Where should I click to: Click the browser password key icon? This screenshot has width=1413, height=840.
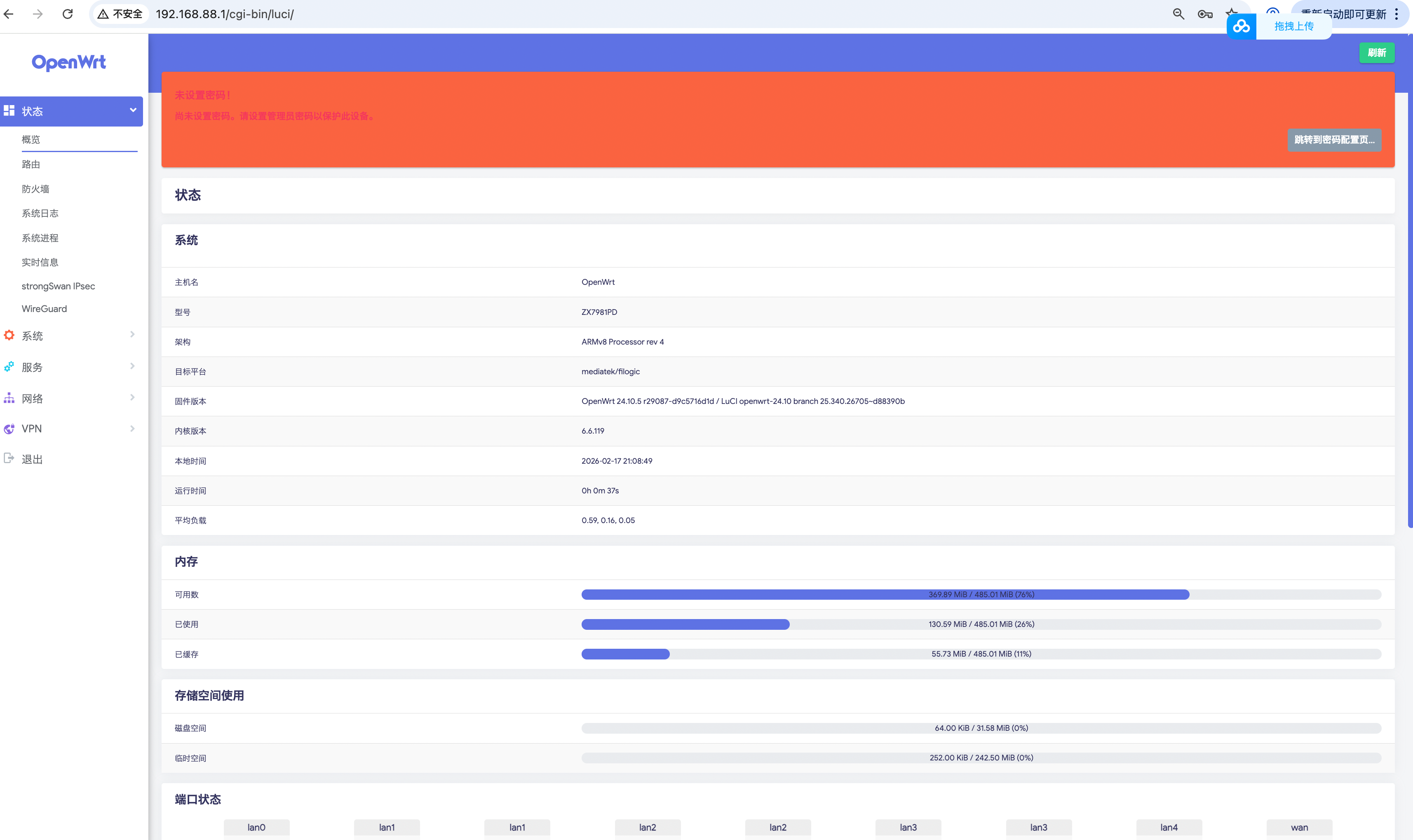point(1205,14)
